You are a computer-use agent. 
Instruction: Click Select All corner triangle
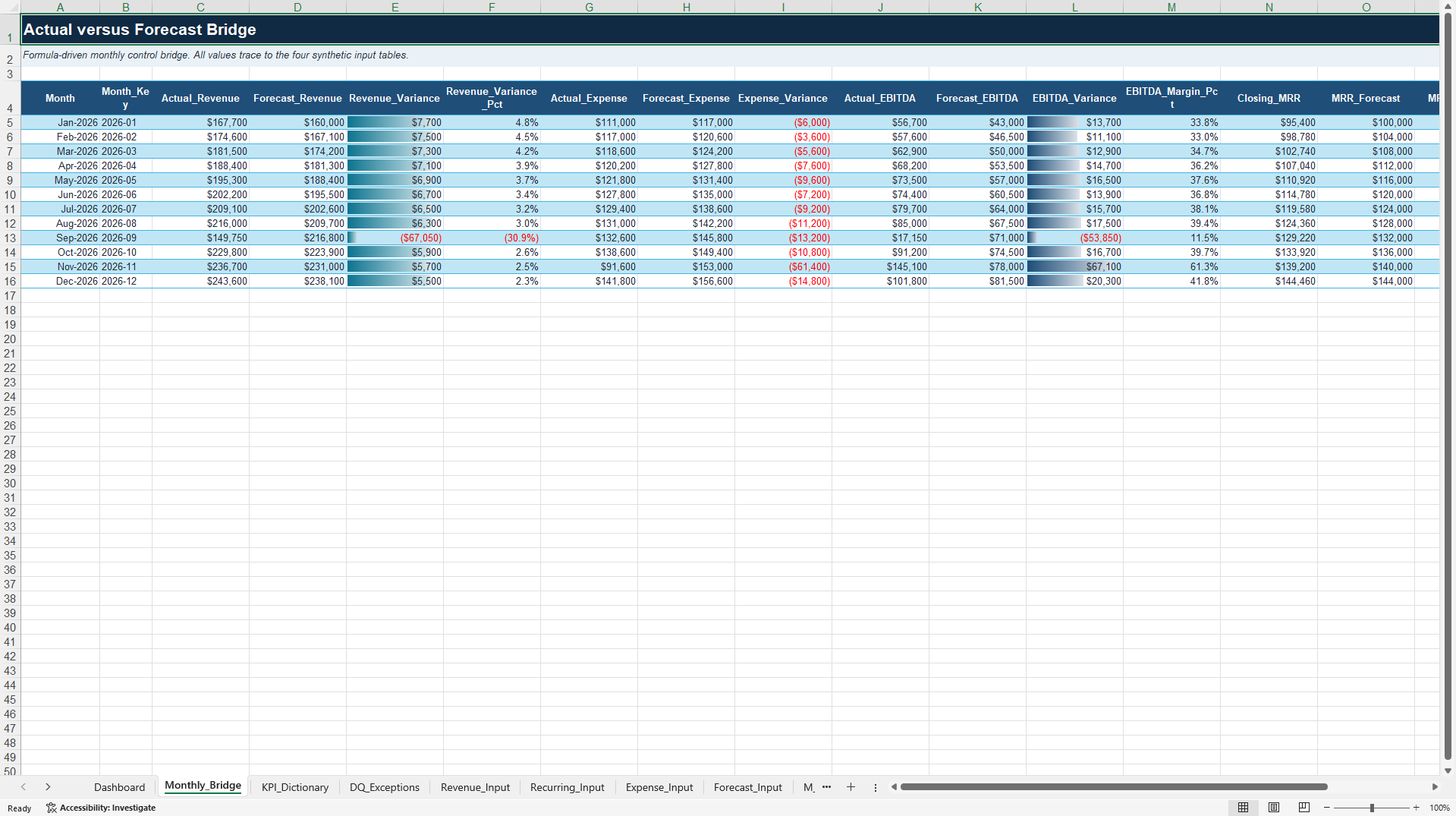pos(10,7)
